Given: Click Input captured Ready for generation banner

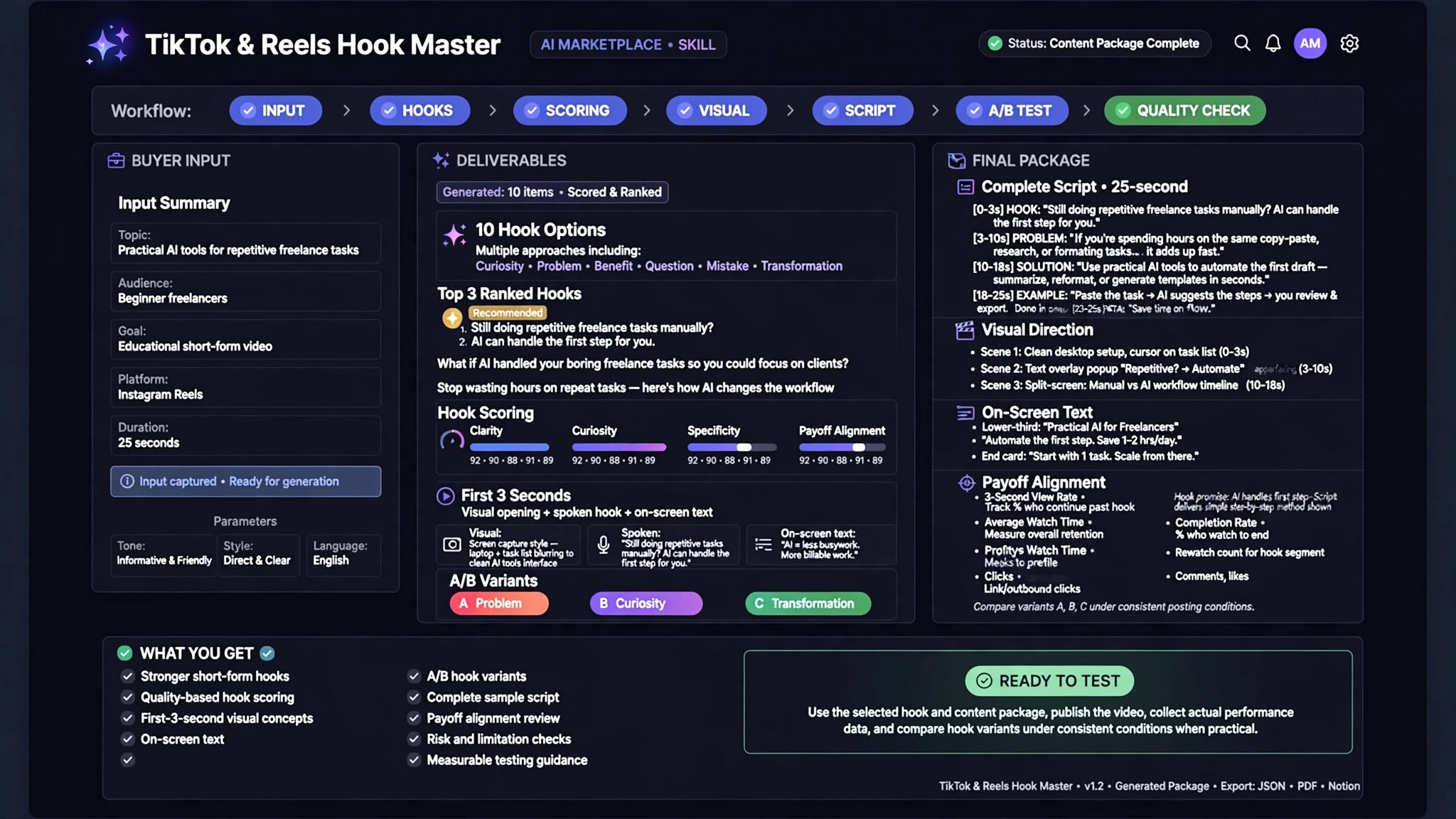Looking at the screenshot, I should pyautogui.click(x=246, y=481).
